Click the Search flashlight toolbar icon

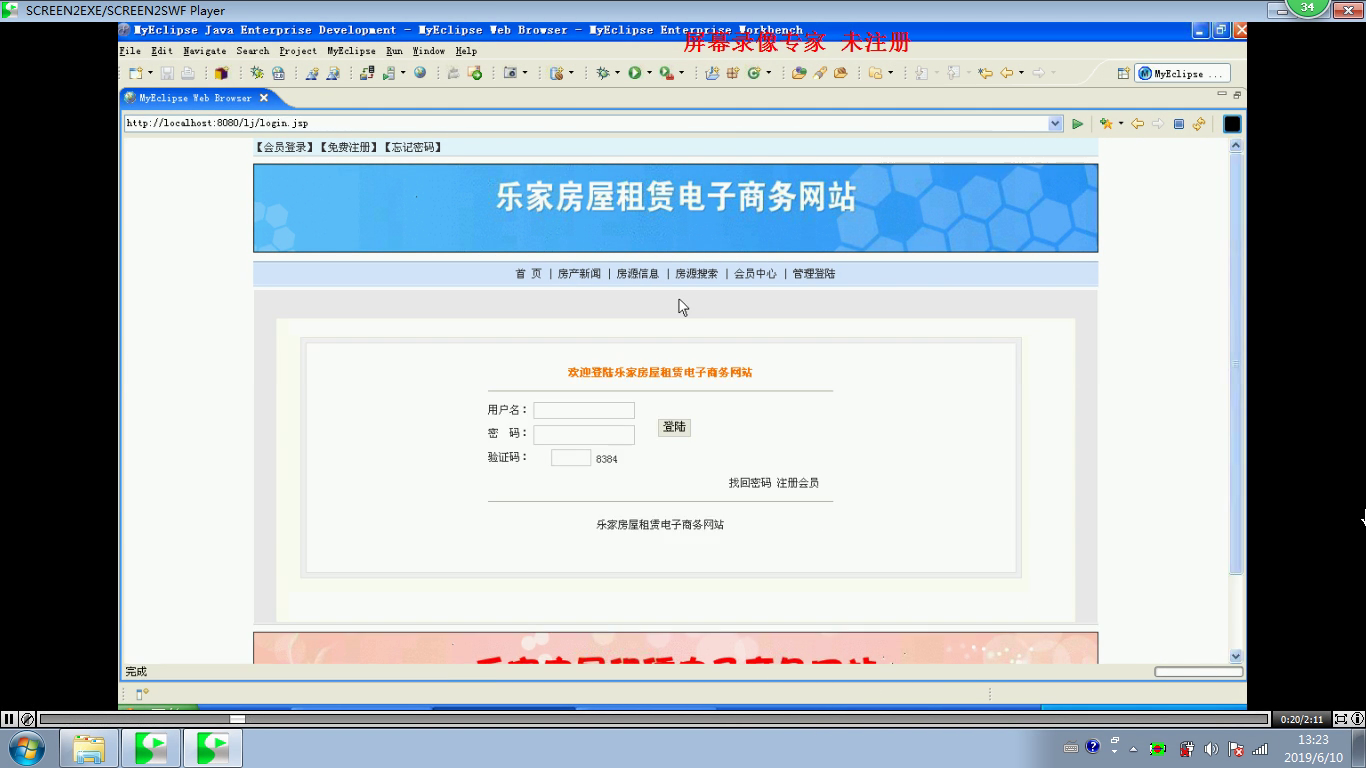click(x=819, y=73)
